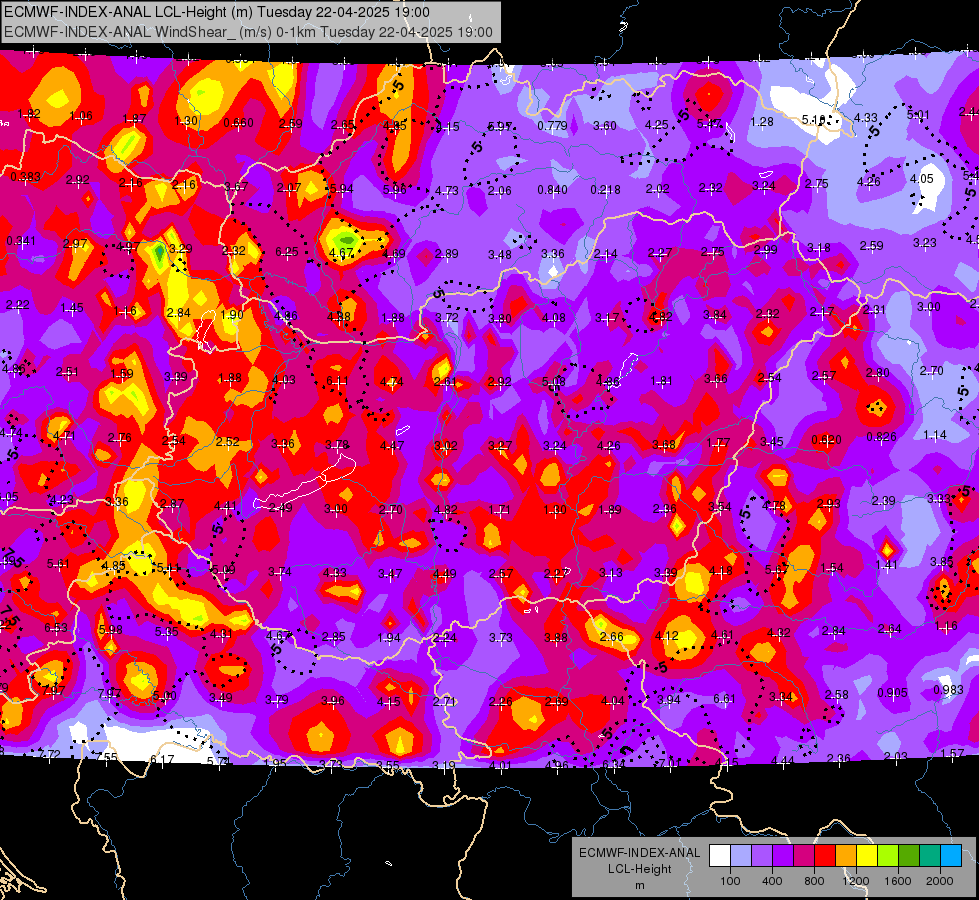Click the magenta-pink legend swatch
The width and height of the screenshot is (979, 900).
coord(804,856)
